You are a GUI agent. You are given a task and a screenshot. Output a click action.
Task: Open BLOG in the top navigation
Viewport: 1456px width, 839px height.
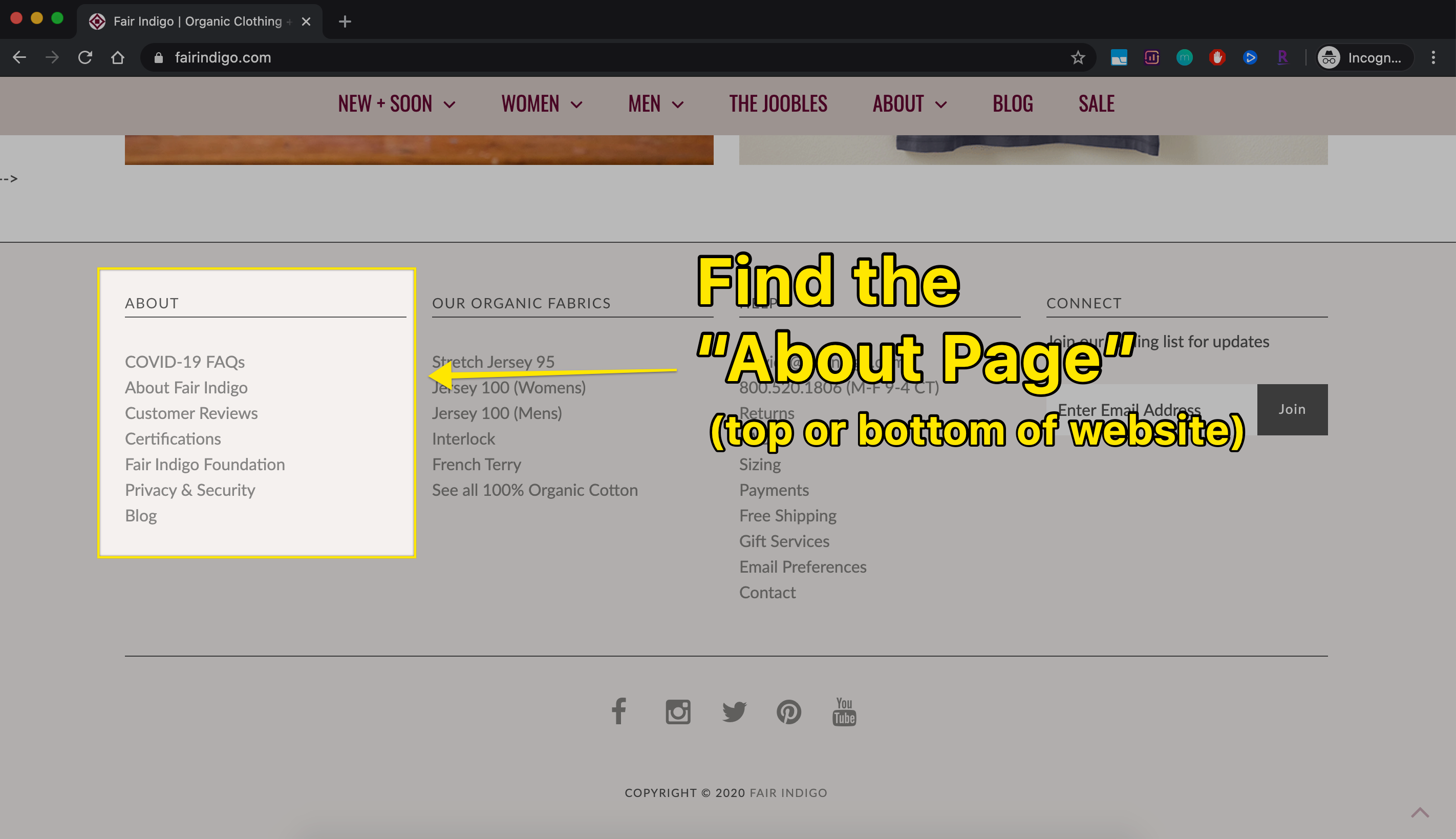[x=1013, y=103]
